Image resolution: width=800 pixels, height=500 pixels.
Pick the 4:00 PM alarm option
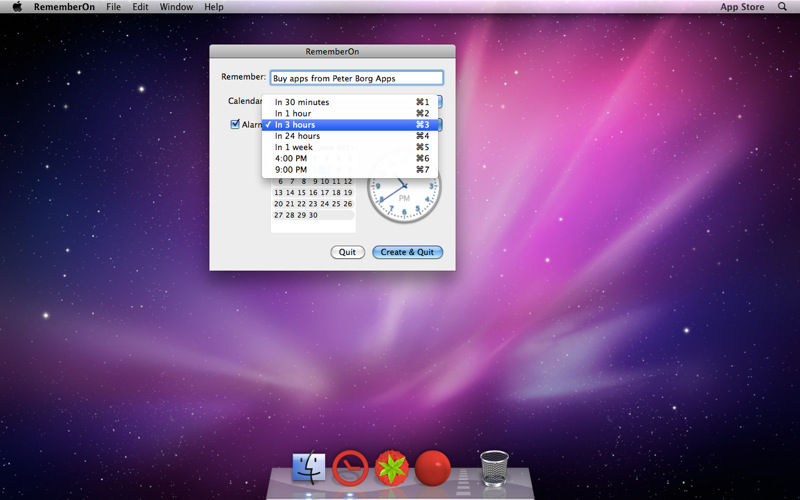350,158
